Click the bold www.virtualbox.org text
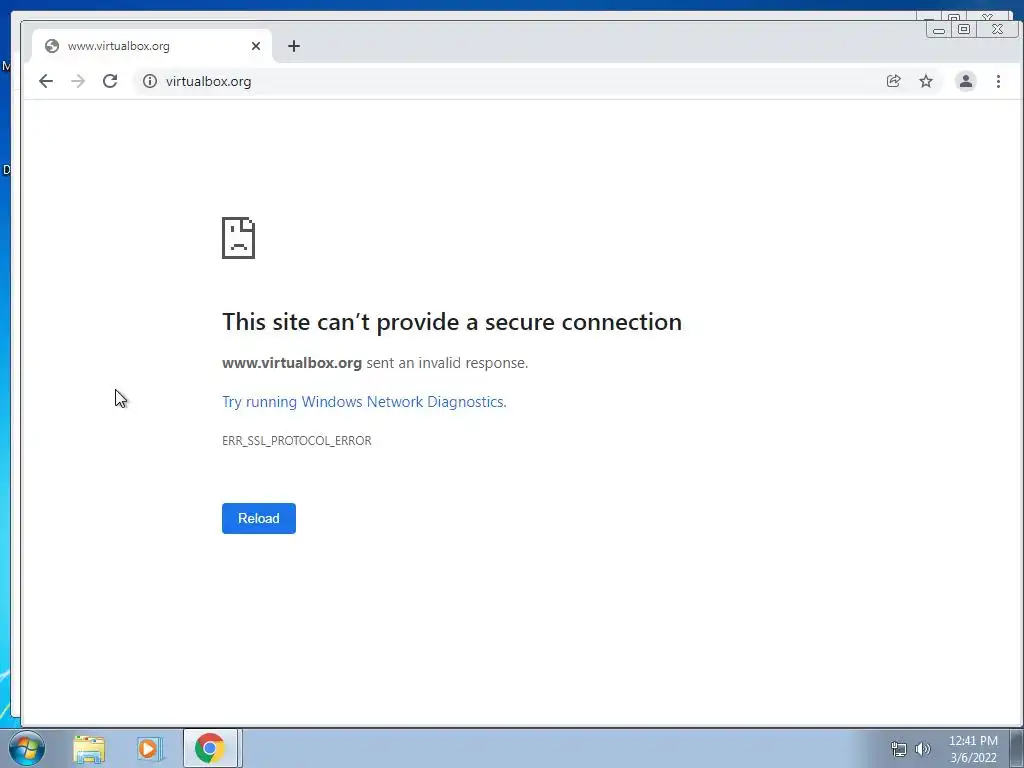The height and width of the screenshot is (768, 1024). [292, 363]
